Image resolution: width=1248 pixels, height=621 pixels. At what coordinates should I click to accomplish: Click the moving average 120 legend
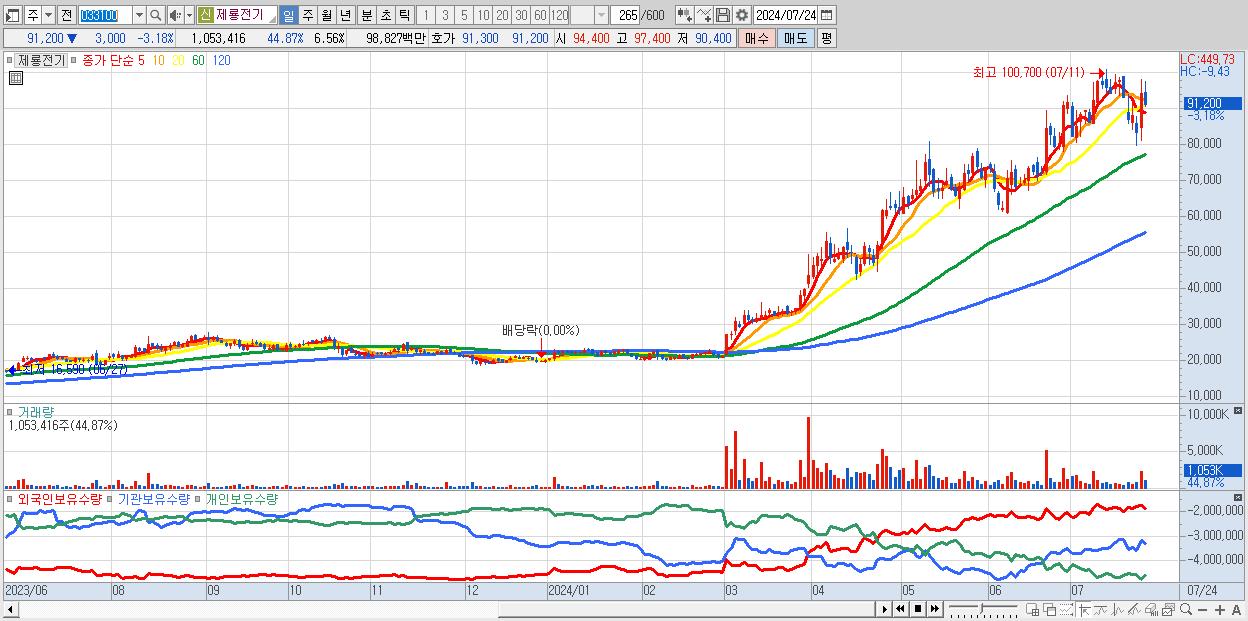[222, 60]
